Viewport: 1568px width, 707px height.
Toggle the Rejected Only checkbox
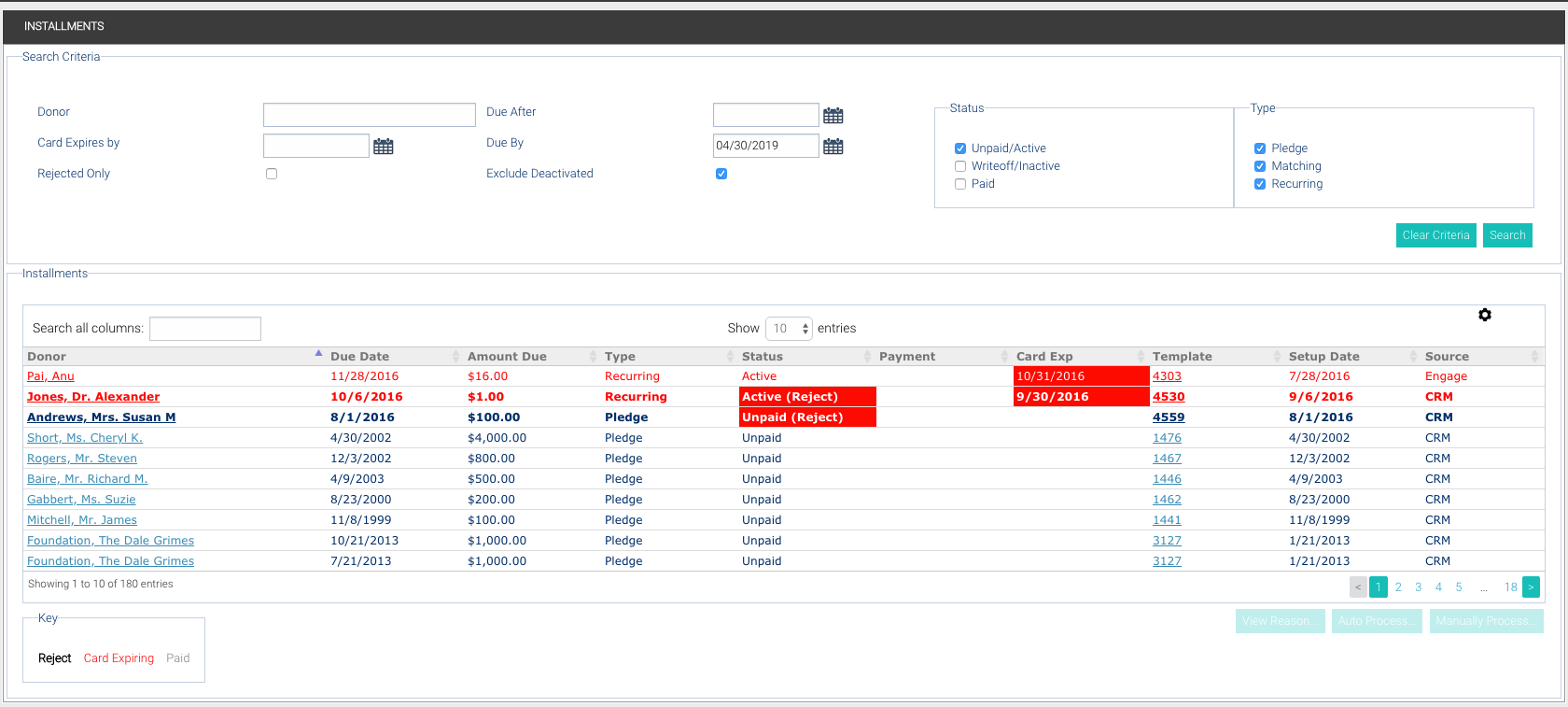point(272,174)
